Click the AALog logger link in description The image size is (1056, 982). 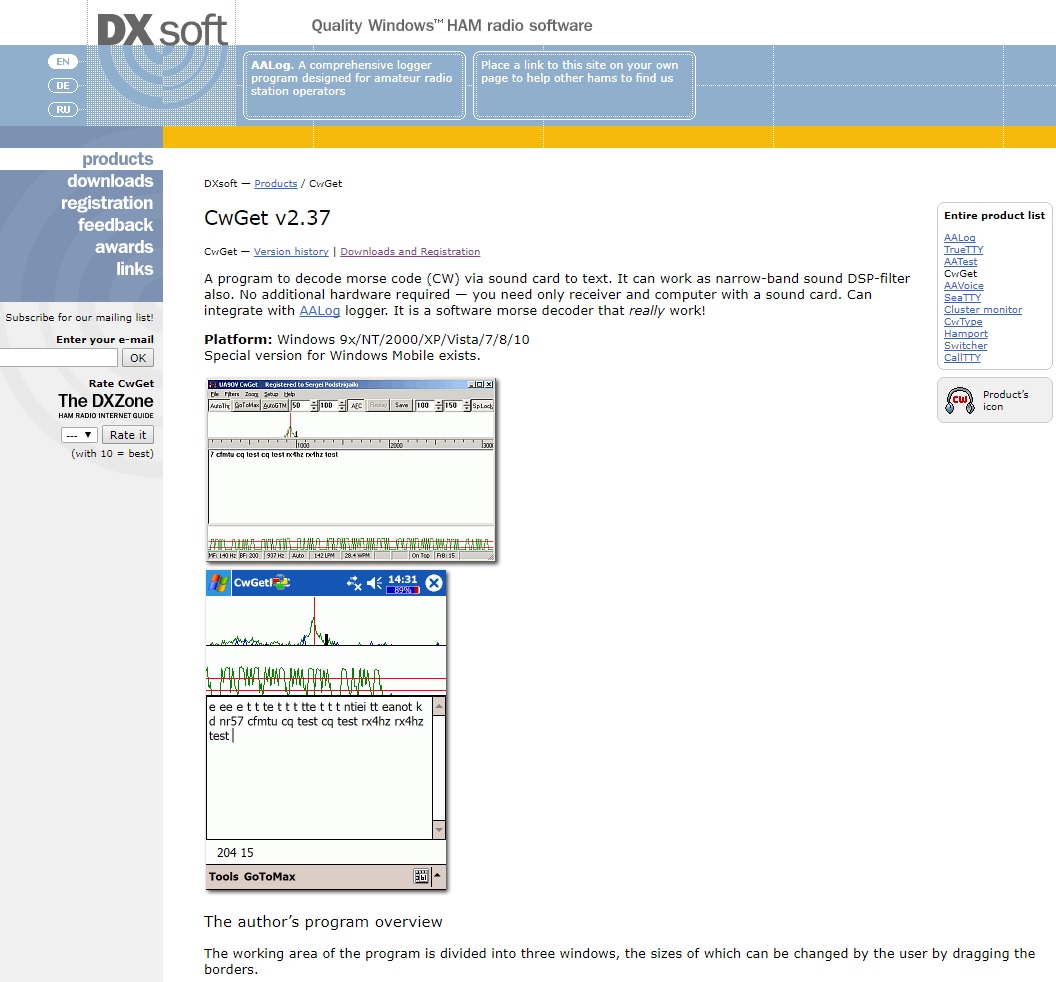point(319,311)
